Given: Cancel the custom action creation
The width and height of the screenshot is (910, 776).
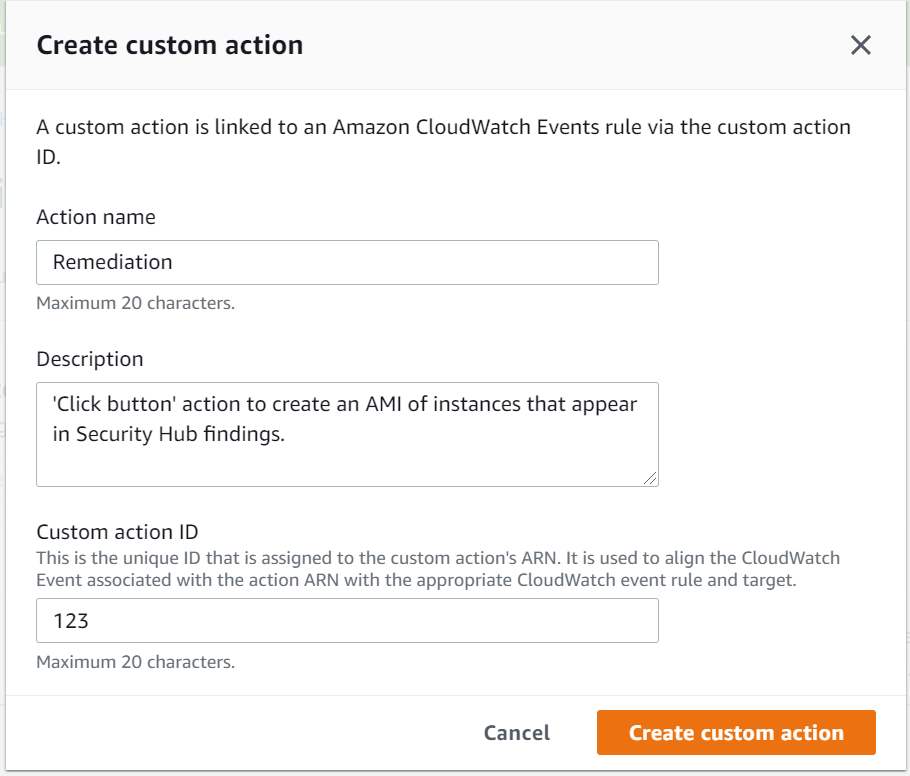Looking at the screenshot, I should tap(516, 733).
